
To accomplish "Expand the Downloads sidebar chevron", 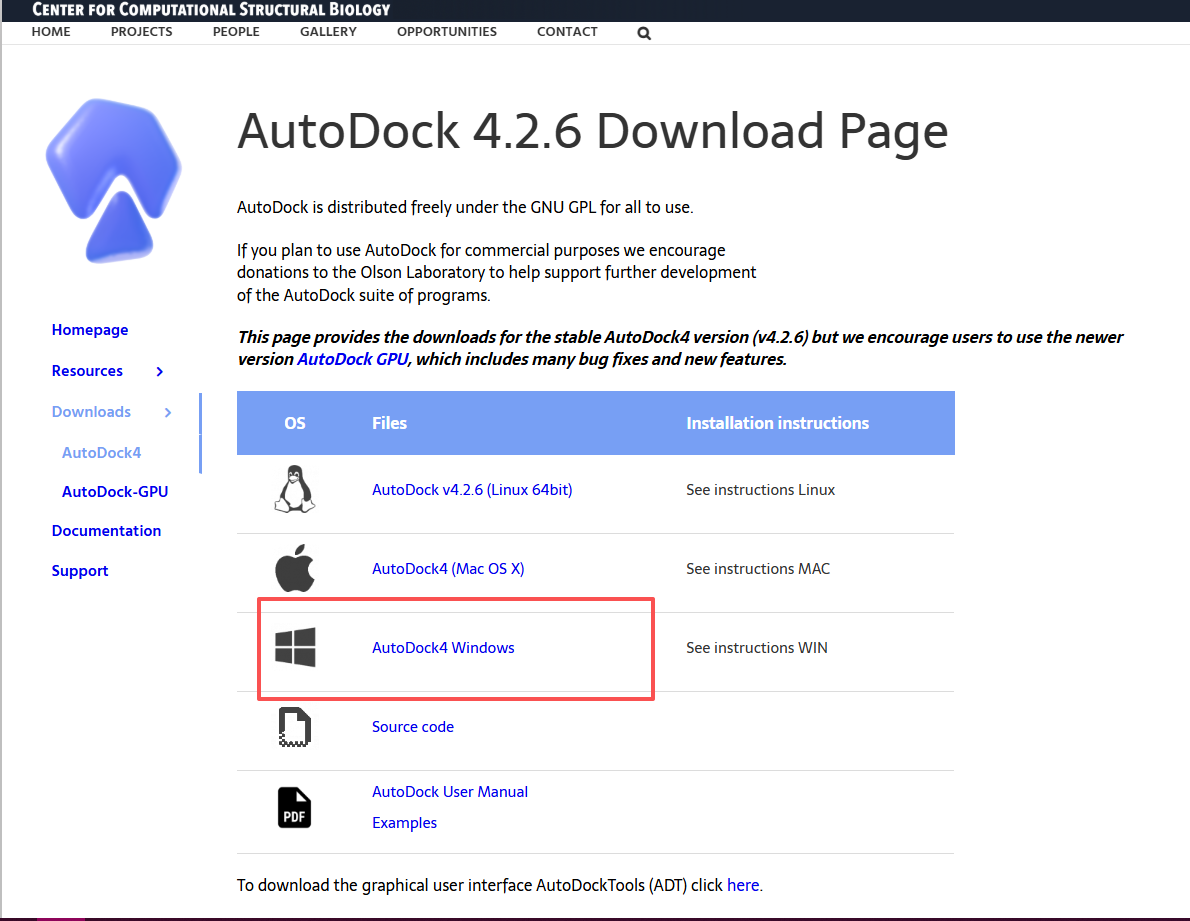I will (168, 412).
